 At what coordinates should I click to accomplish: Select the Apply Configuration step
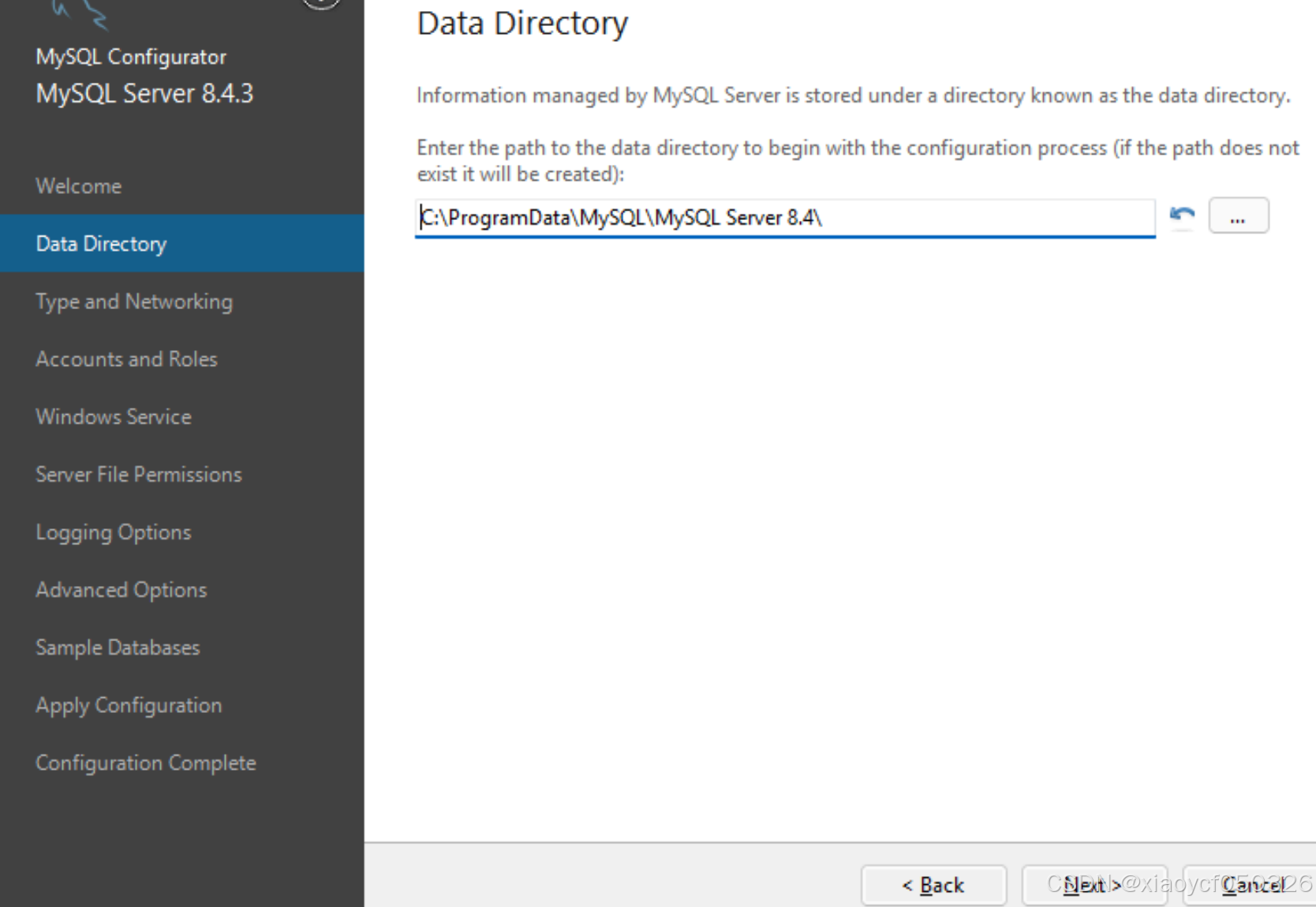(x=129, y=705)
